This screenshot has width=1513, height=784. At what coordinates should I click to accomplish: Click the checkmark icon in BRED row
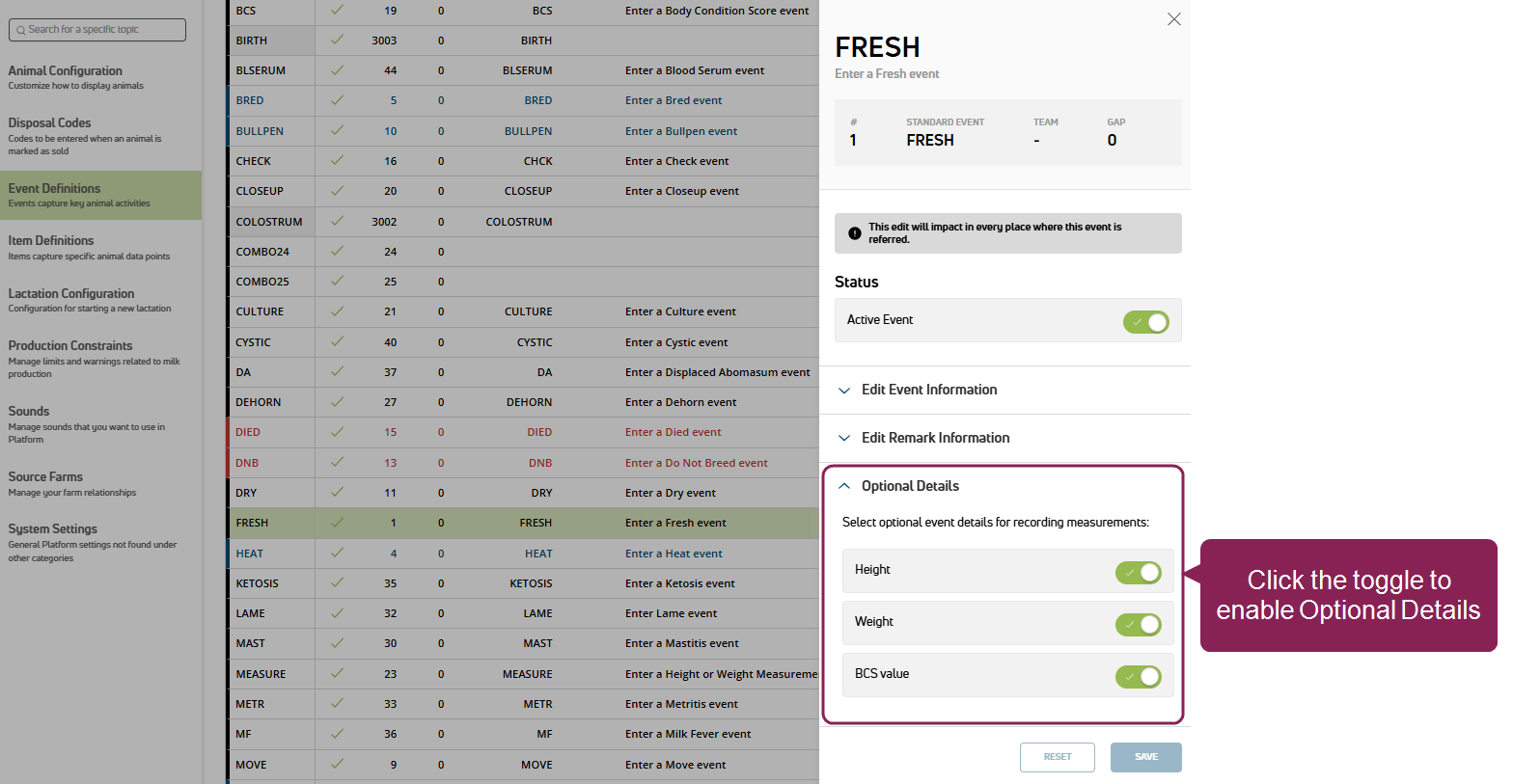point(337,100)
